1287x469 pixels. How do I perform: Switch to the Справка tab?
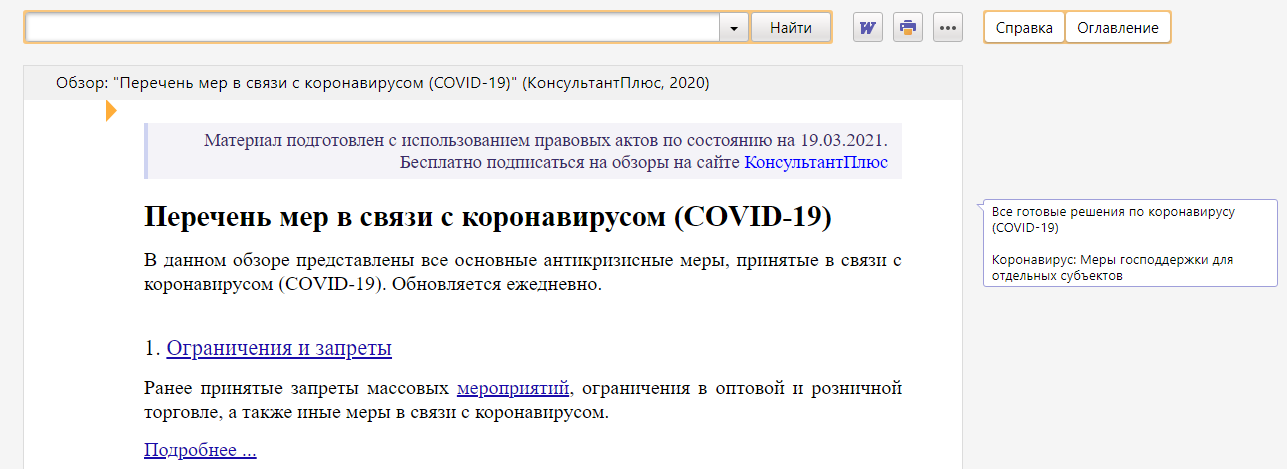[1024, 28]
